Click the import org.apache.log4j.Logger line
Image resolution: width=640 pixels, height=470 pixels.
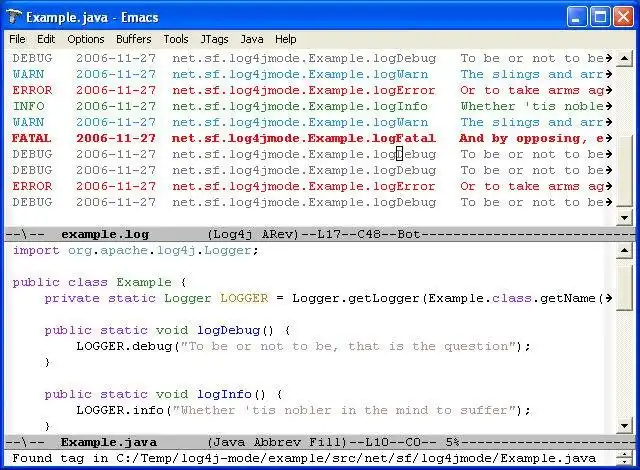tap(136, 251)
